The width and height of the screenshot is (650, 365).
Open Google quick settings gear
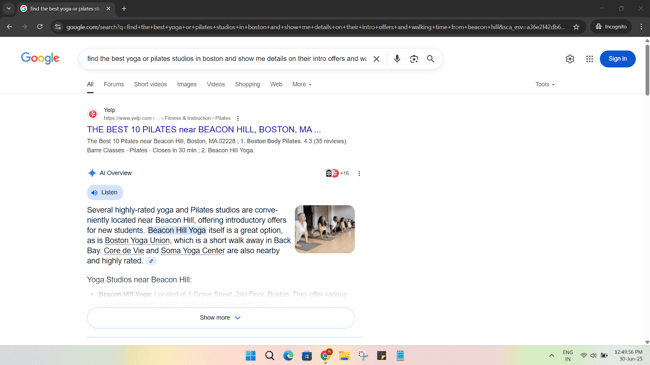[x=570, y=59]
